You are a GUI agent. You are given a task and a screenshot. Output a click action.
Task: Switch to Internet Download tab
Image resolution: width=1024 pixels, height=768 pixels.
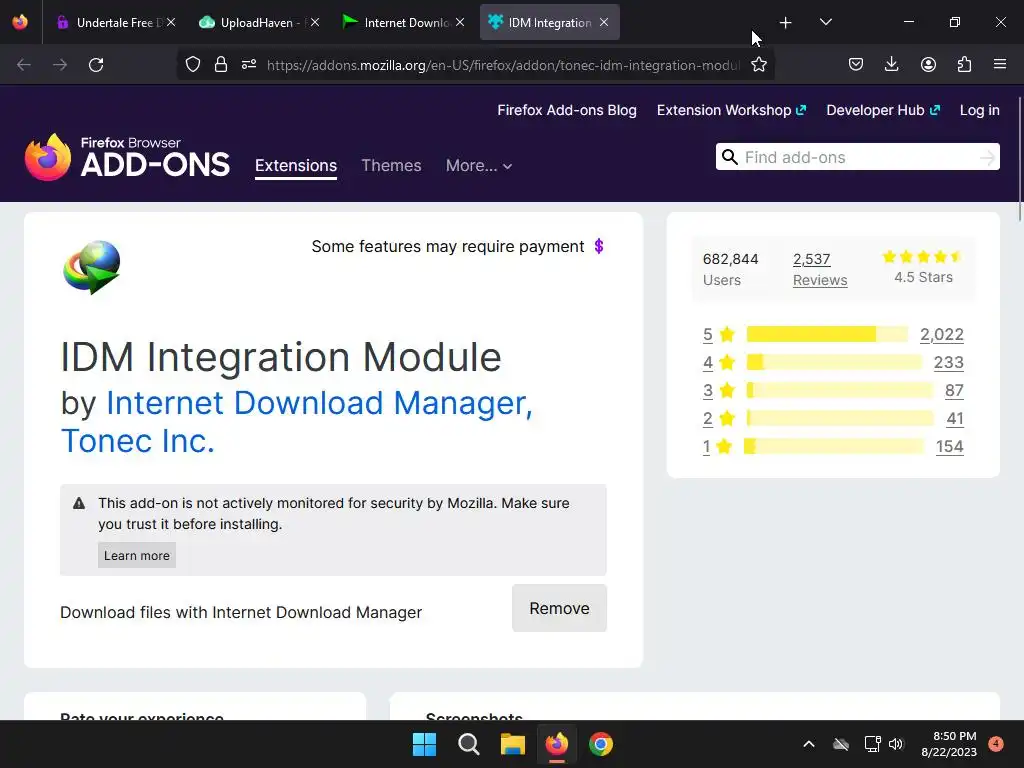tap(402, 23)
